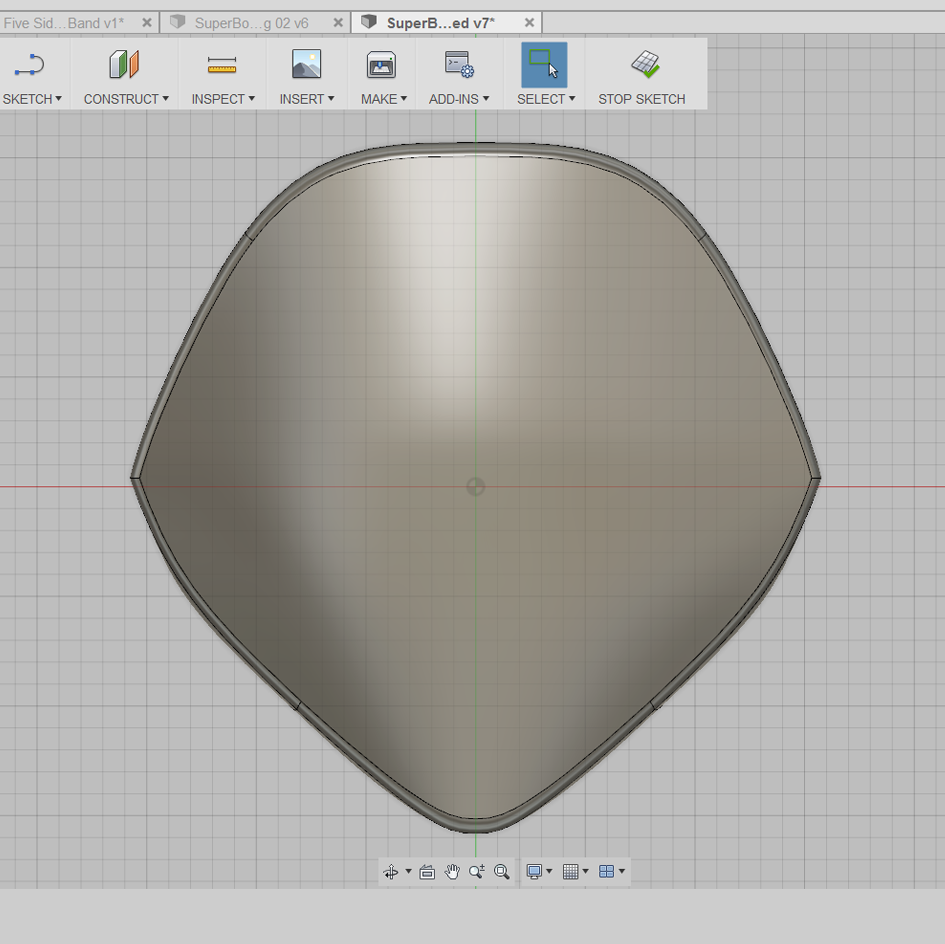Click the Look At icon in navigation bar

click(427, 872)
